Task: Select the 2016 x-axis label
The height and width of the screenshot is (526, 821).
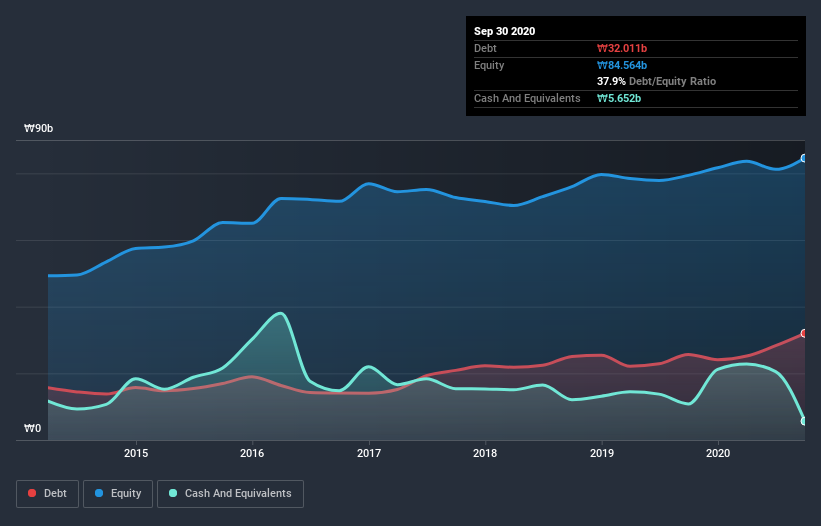Action: tap(252, 453)
